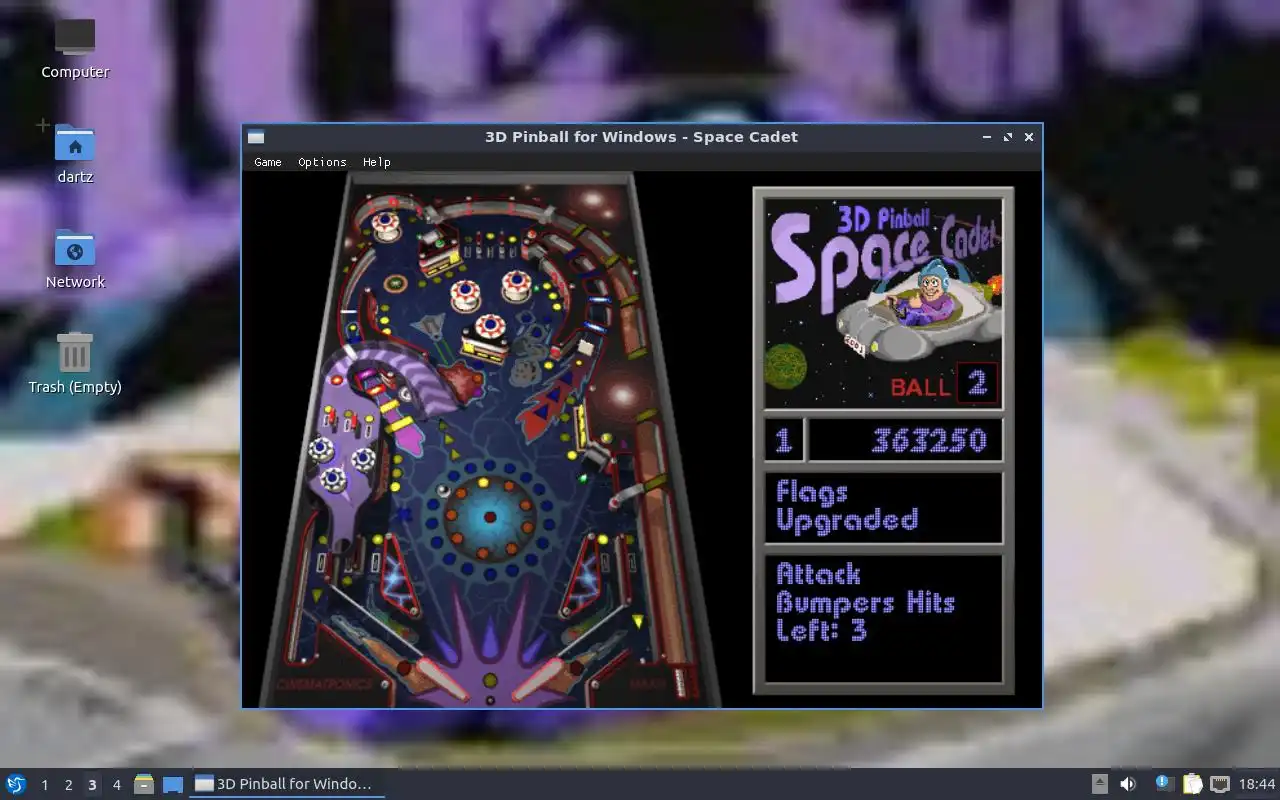Click the 18:44 clock

[1257, 784]
